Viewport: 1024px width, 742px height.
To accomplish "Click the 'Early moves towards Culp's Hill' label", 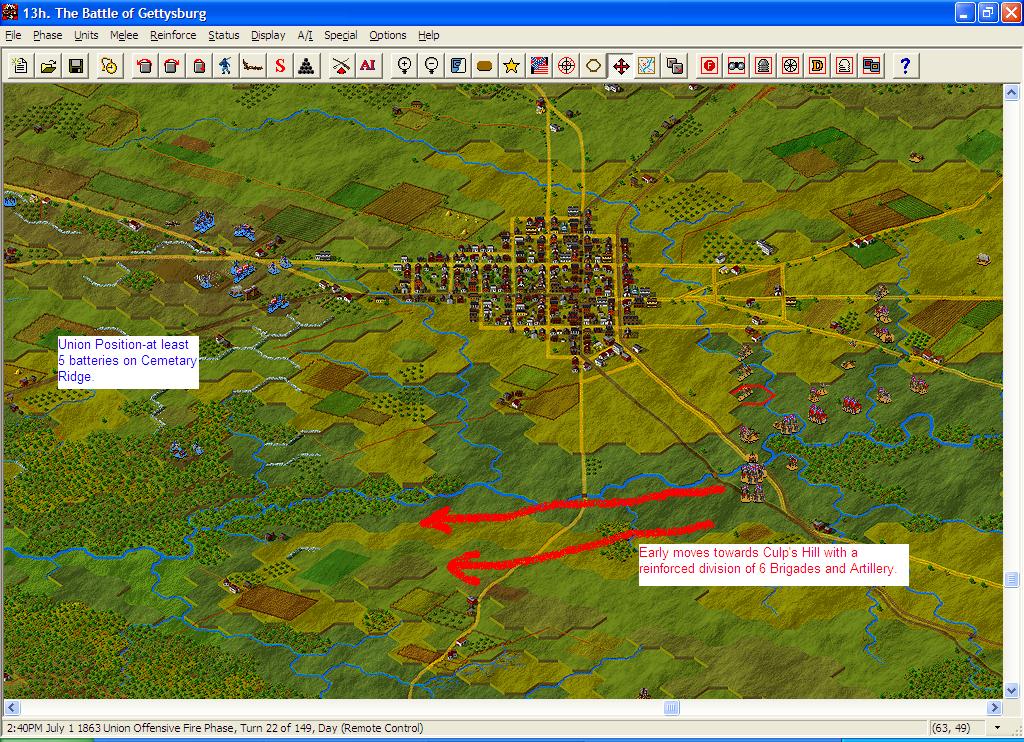I will coord(773,564).
